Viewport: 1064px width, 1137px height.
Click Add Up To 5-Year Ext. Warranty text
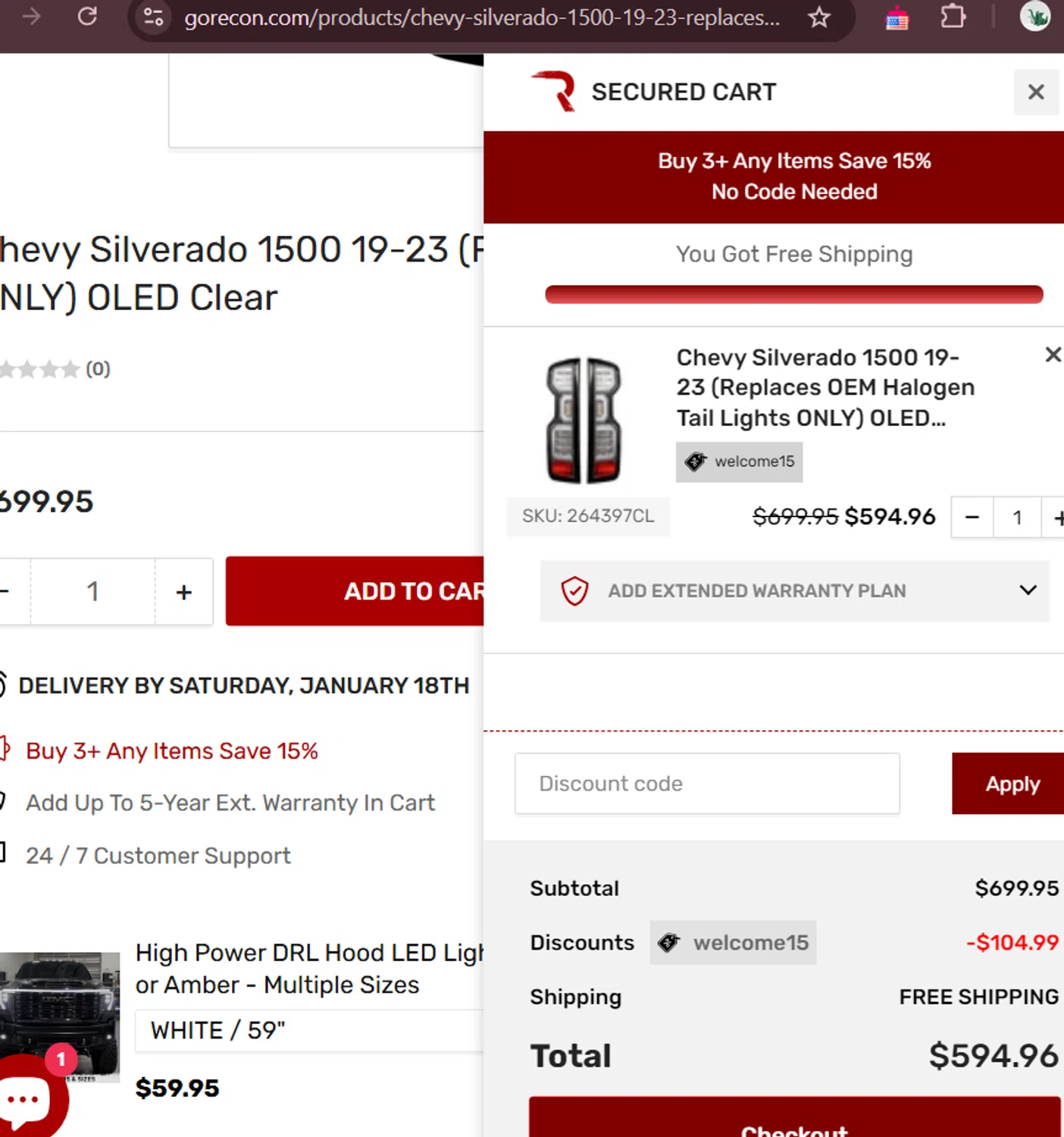[230, 803]
